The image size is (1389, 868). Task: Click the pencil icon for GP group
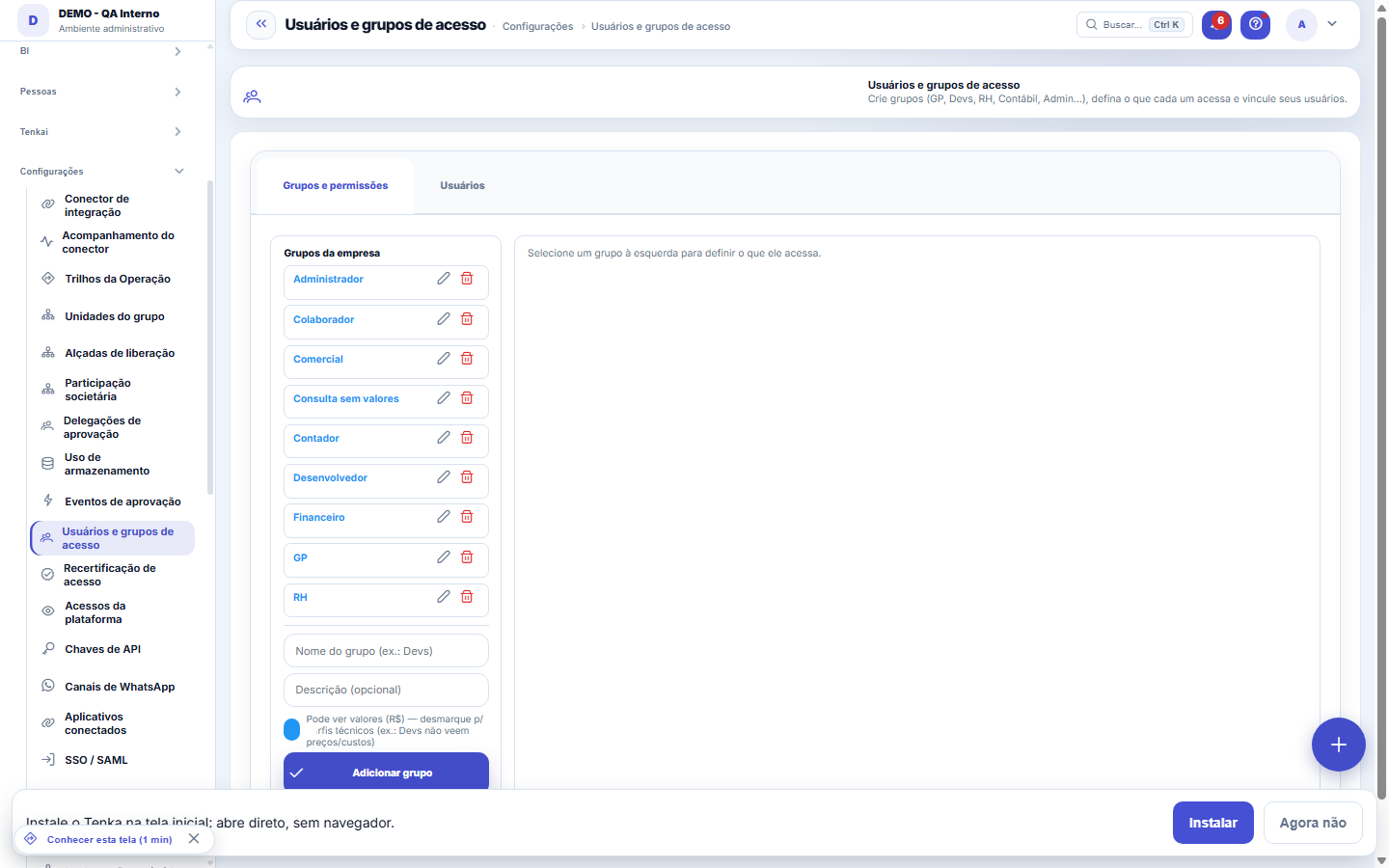coord(444,557)
